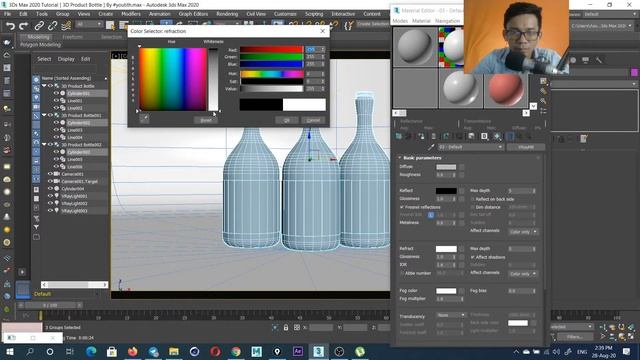
Task: Open the 01 - Default material name dropdown
Action: point(471,147)
